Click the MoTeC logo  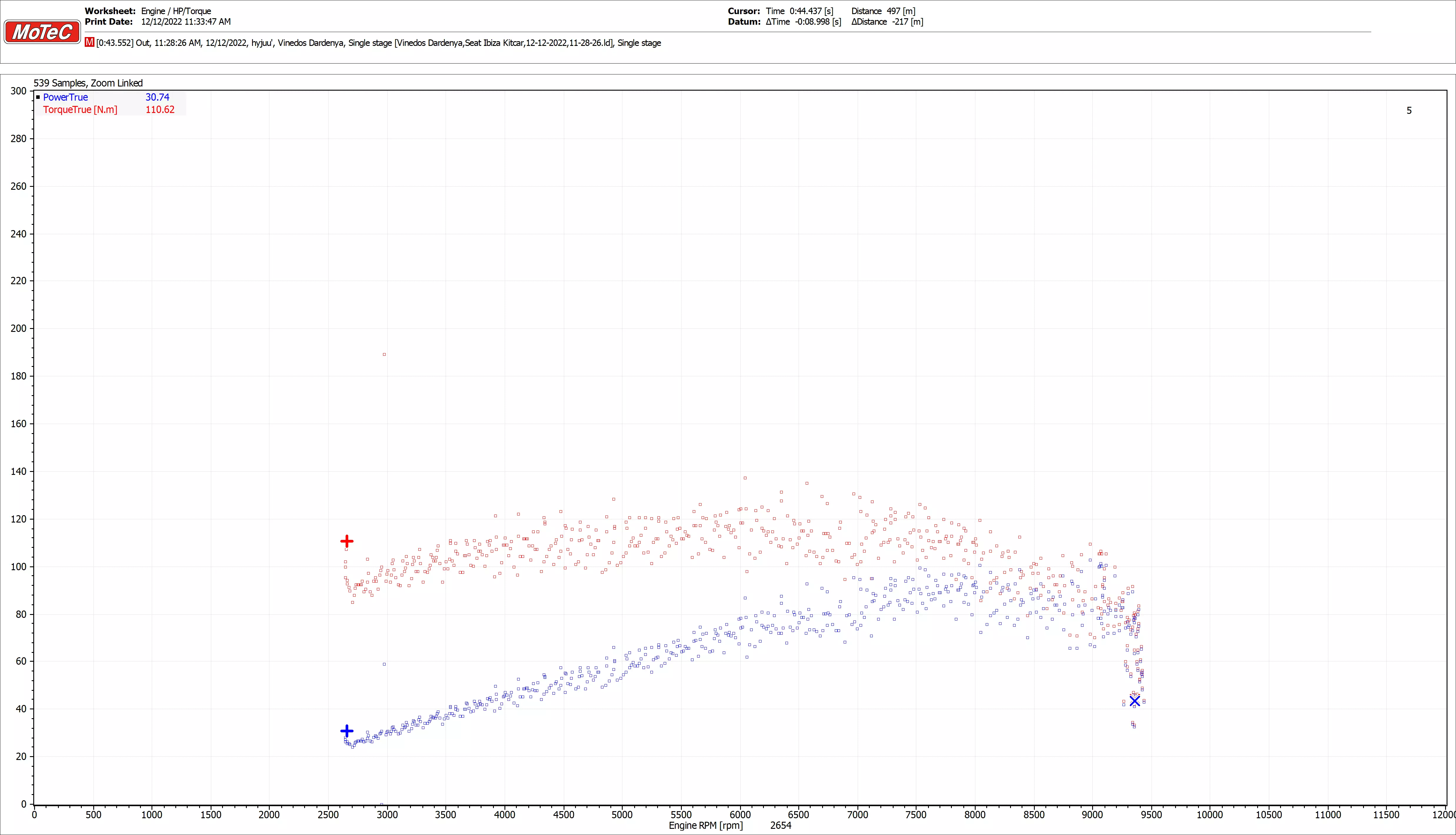pos(42,32)
